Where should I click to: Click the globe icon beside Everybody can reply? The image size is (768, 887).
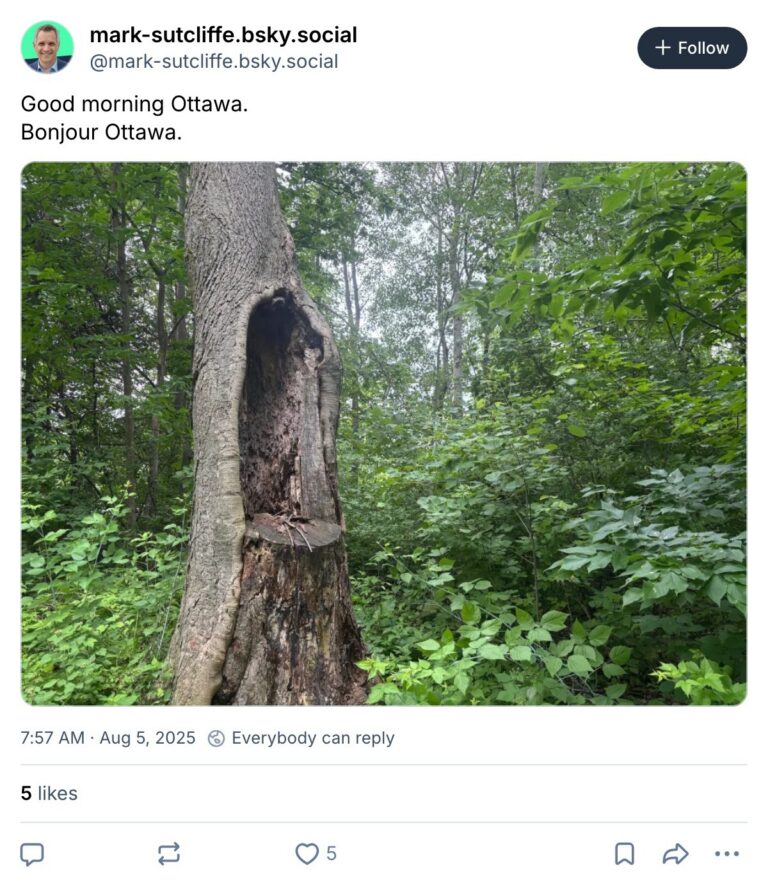point(216,738)
